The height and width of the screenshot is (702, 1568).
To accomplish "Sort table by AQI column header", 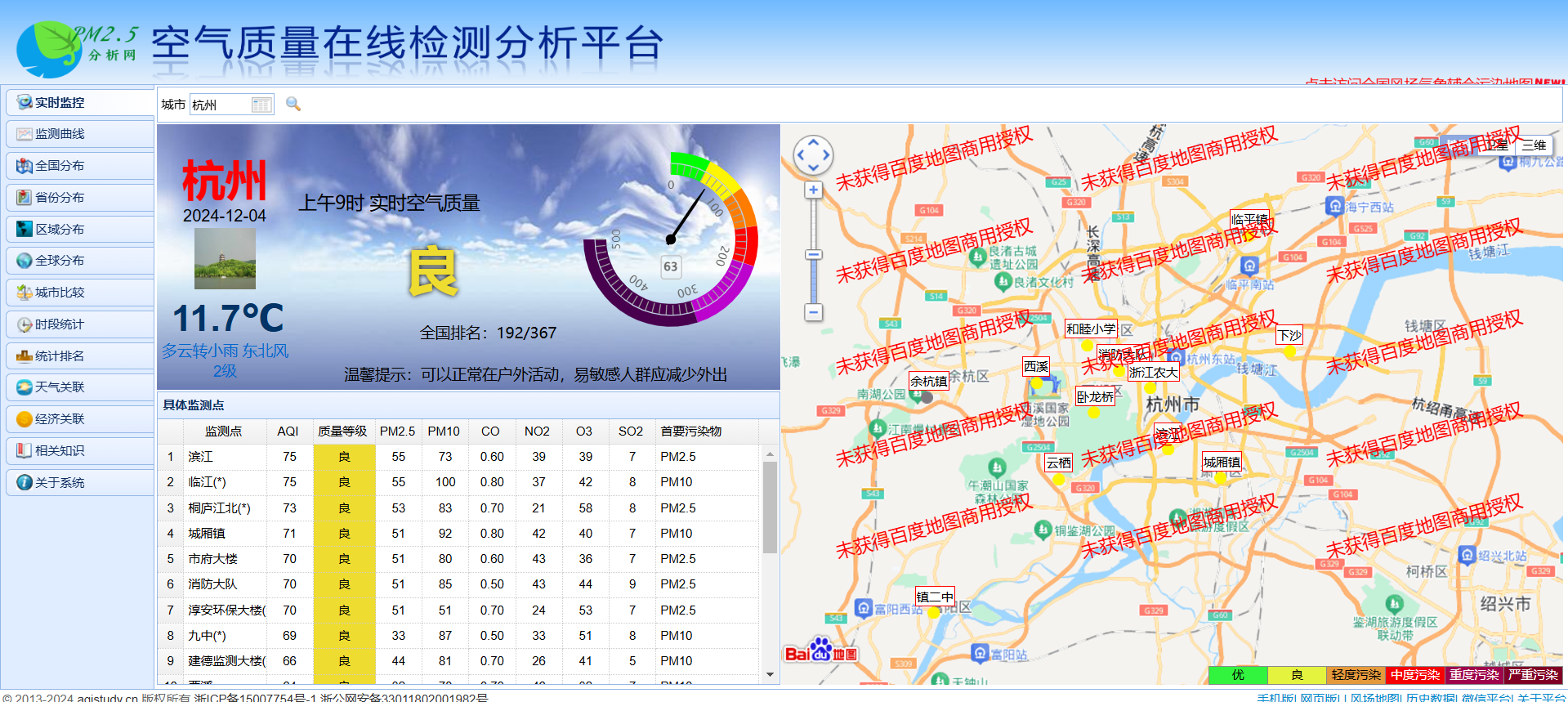I will pos(288,431).
